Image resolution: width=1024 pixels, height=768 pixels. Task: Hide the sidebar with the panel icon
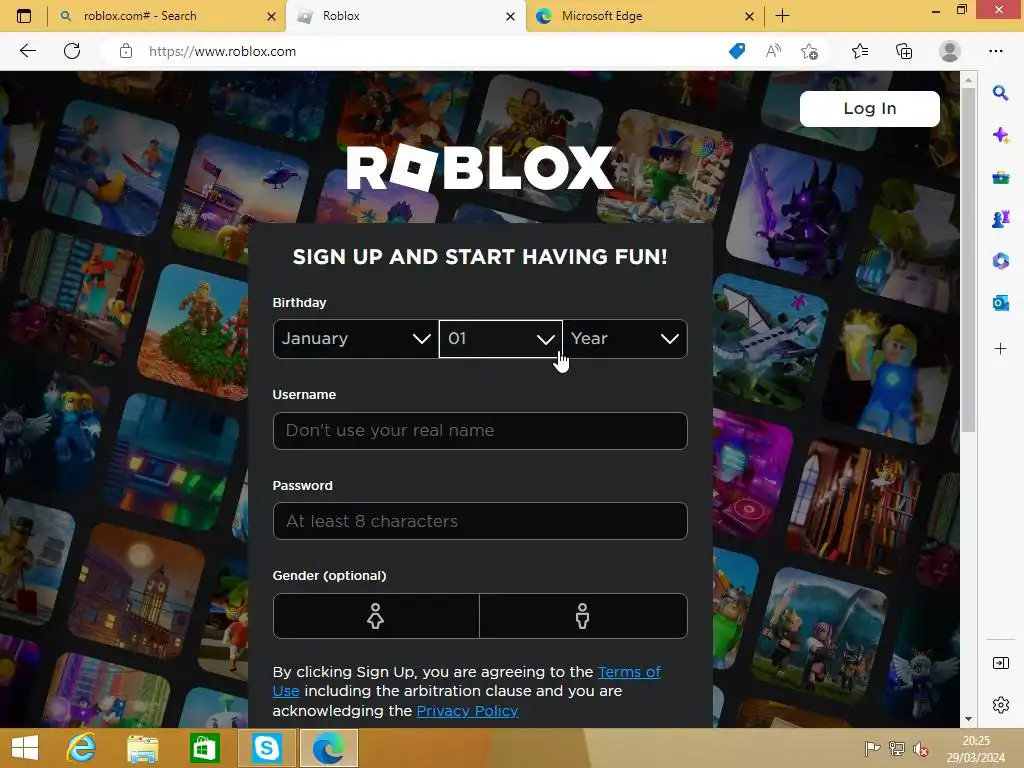pos(1000,664)
